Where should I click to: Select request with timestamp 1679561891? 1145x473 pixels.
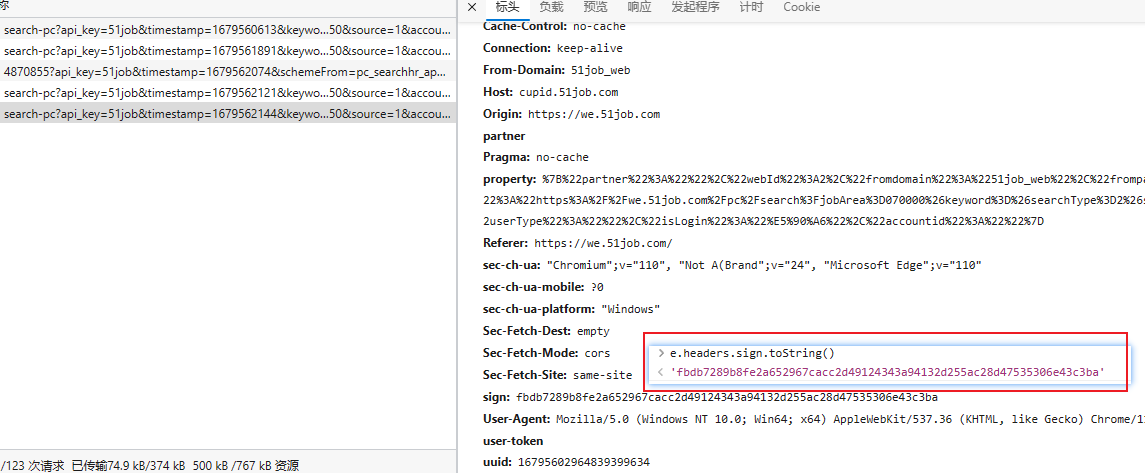tap(227, 51)
